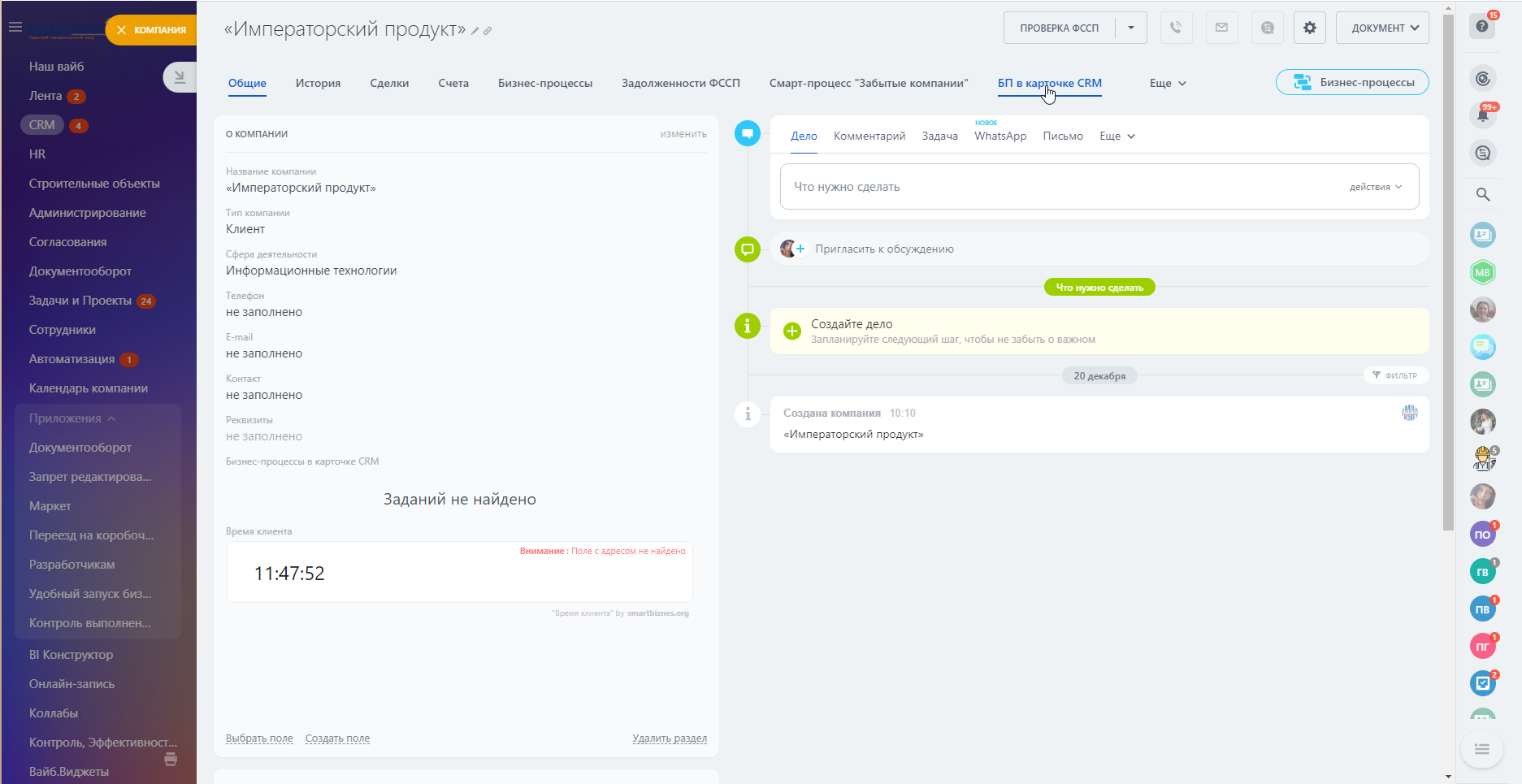Screen dimensions: 1522x784
Task: Click the Бизнес-процессы button
Action: click(x=1352, y=82)
